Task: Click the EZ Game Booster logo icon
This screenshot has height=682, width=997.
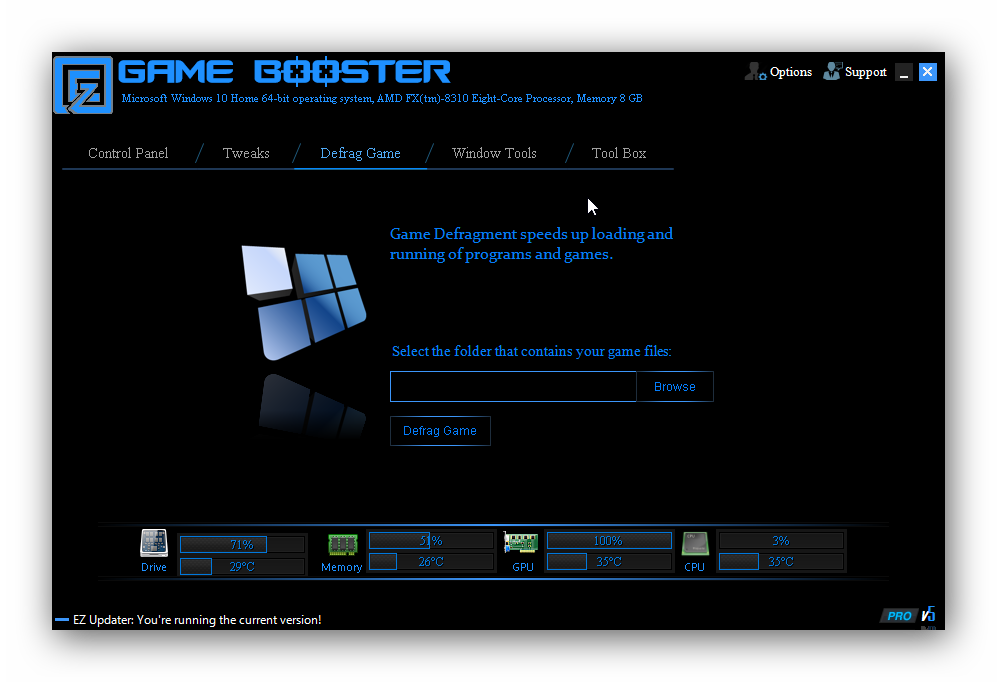Action: pyautogui.click(x=83, y=85)
